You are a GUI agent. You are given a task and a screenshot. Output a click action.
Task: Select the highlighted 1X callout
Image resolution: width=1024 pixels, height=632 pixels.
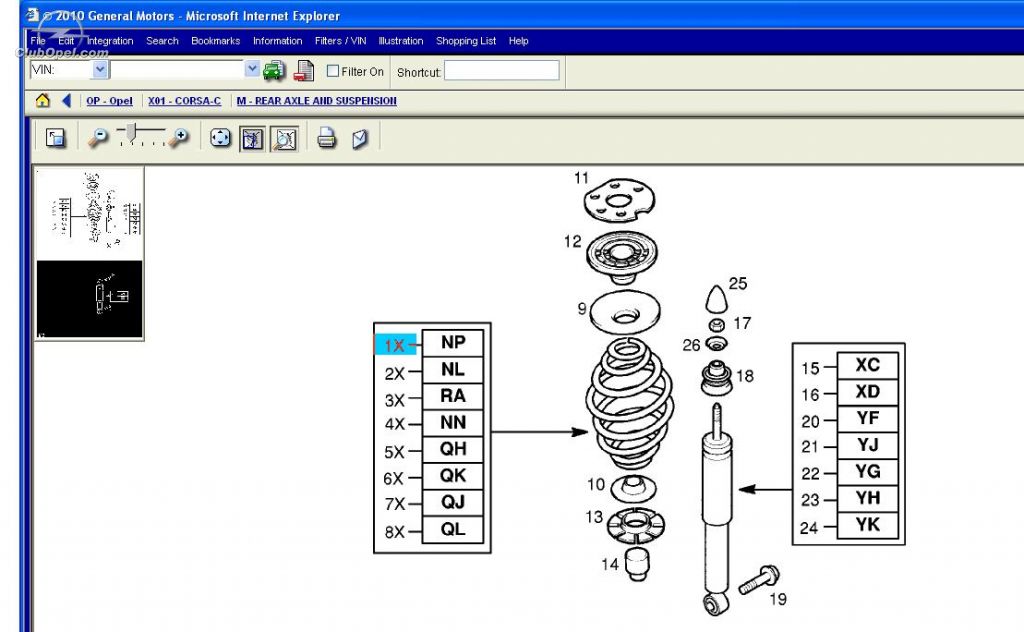pos(394,345)
